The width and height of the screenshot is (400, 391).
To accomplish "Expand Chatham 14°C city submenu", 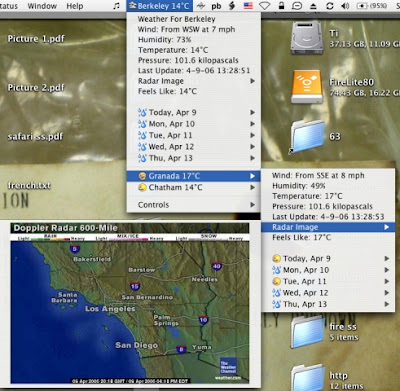I will (x=193, y=187).
